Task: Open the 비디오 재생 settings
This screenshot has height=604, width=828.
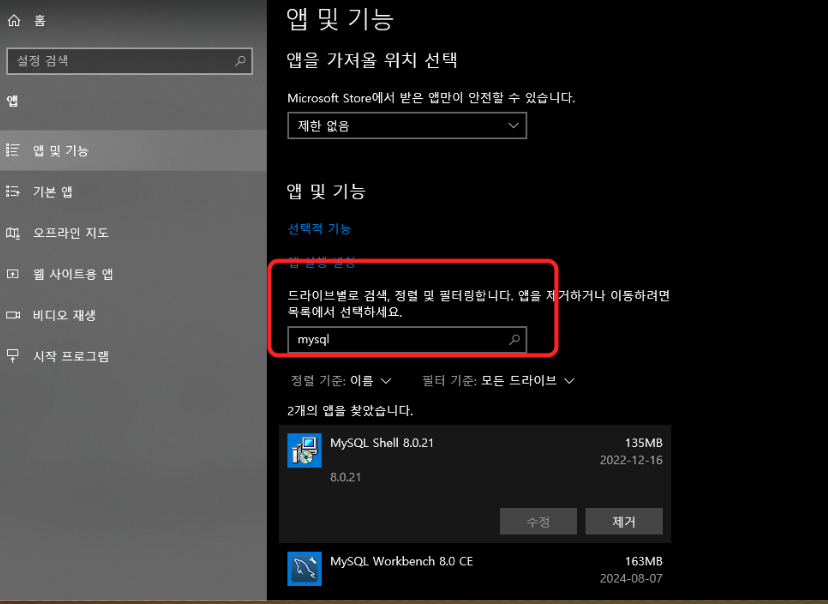Action: coord(133,315)
